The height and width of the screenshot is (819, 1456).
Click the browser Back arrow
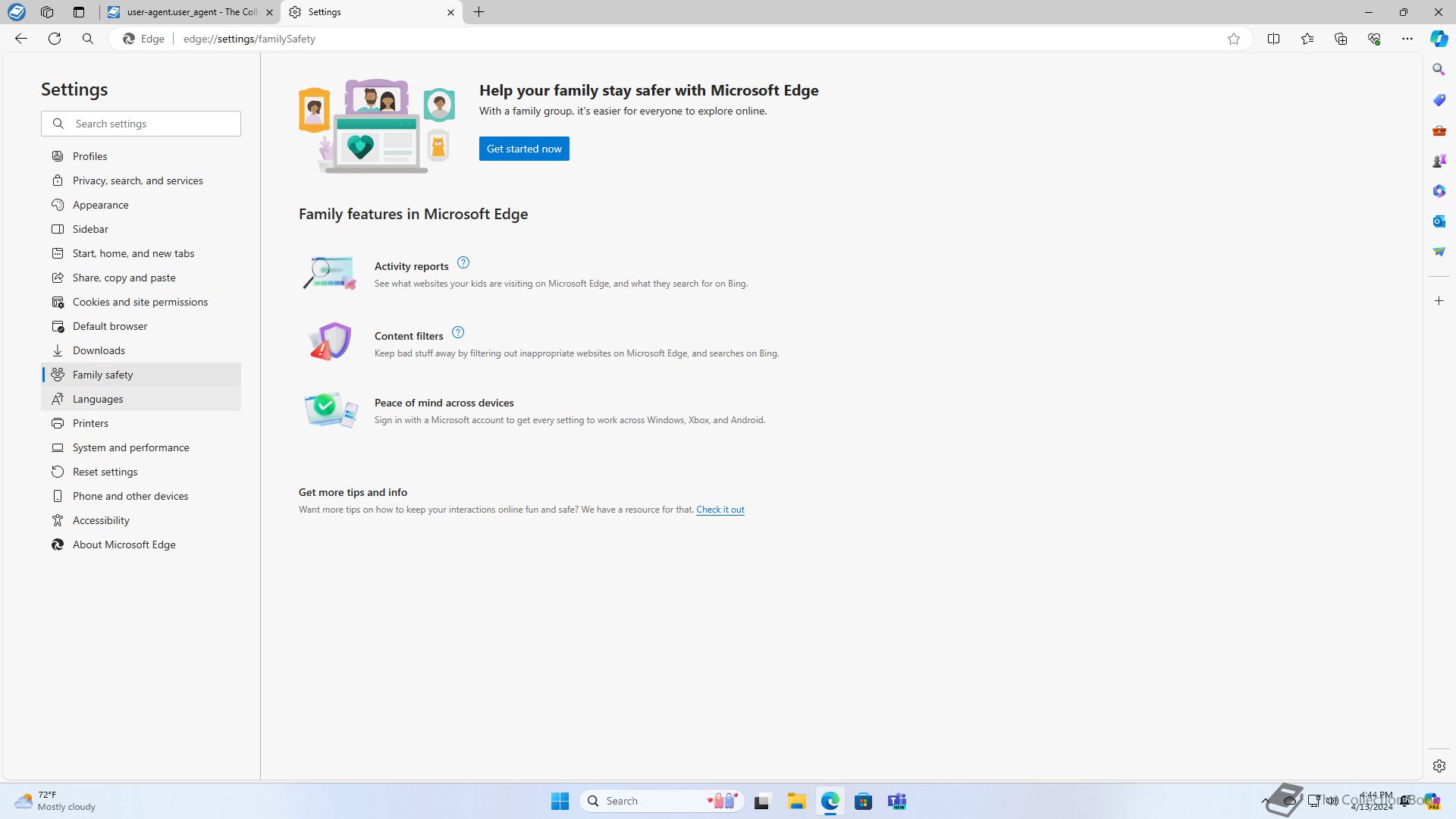point(21,39)
